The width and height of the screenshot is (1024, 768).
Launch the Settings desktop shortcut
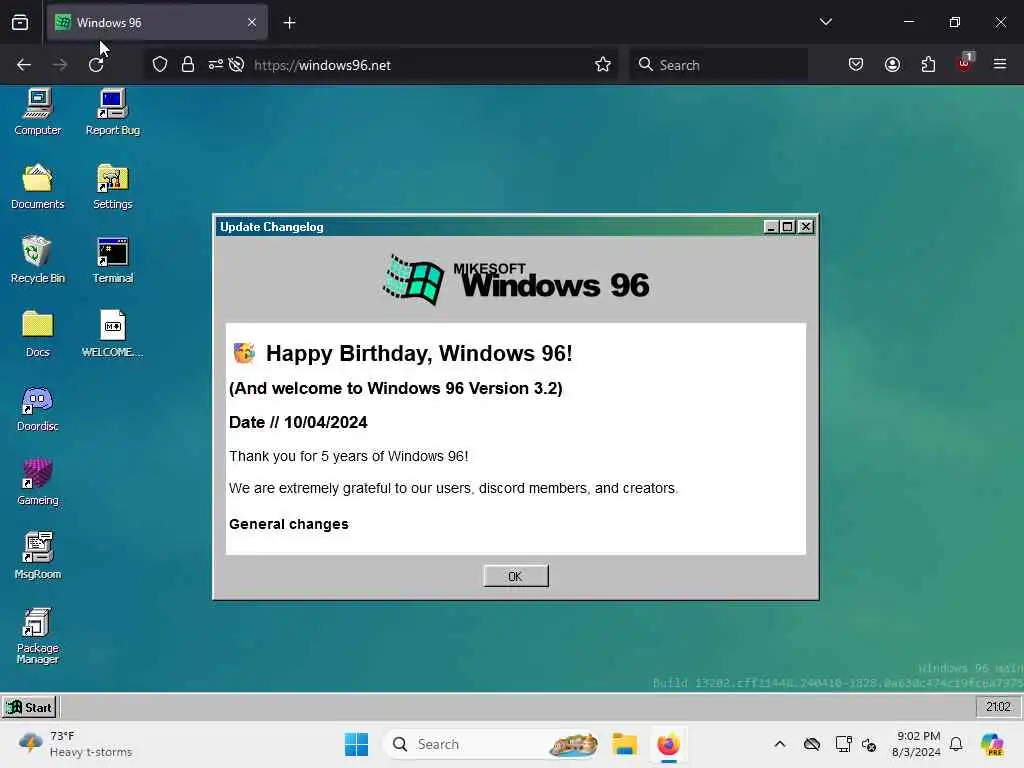112,185
